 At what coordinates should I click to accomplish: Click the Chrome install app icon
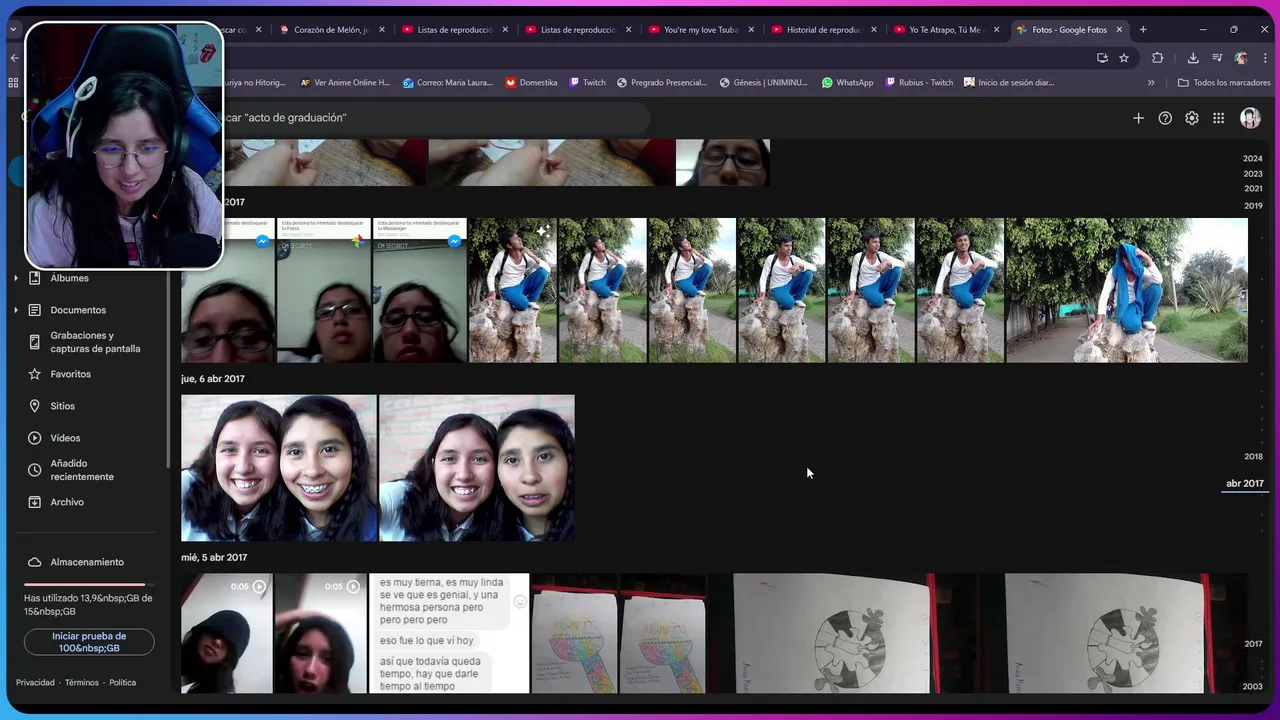tap(1102, 58)
